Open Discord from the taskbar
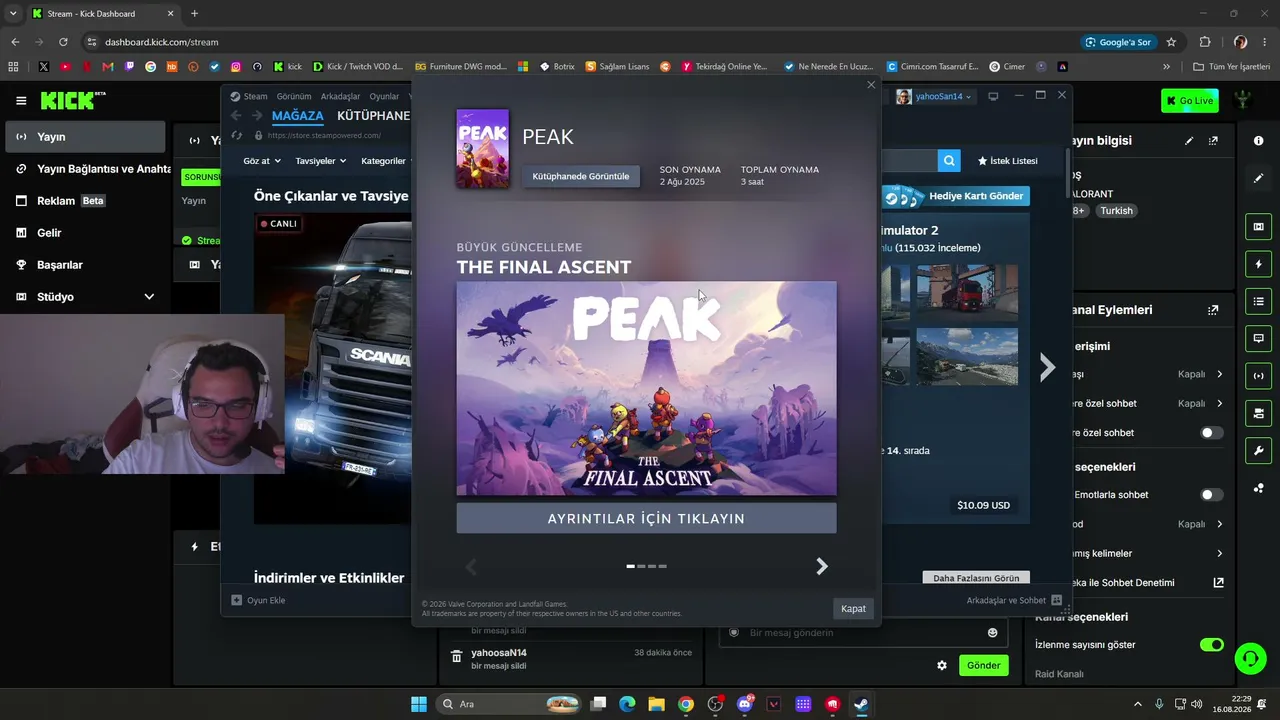1280x720 pixels. pos(744,704)
